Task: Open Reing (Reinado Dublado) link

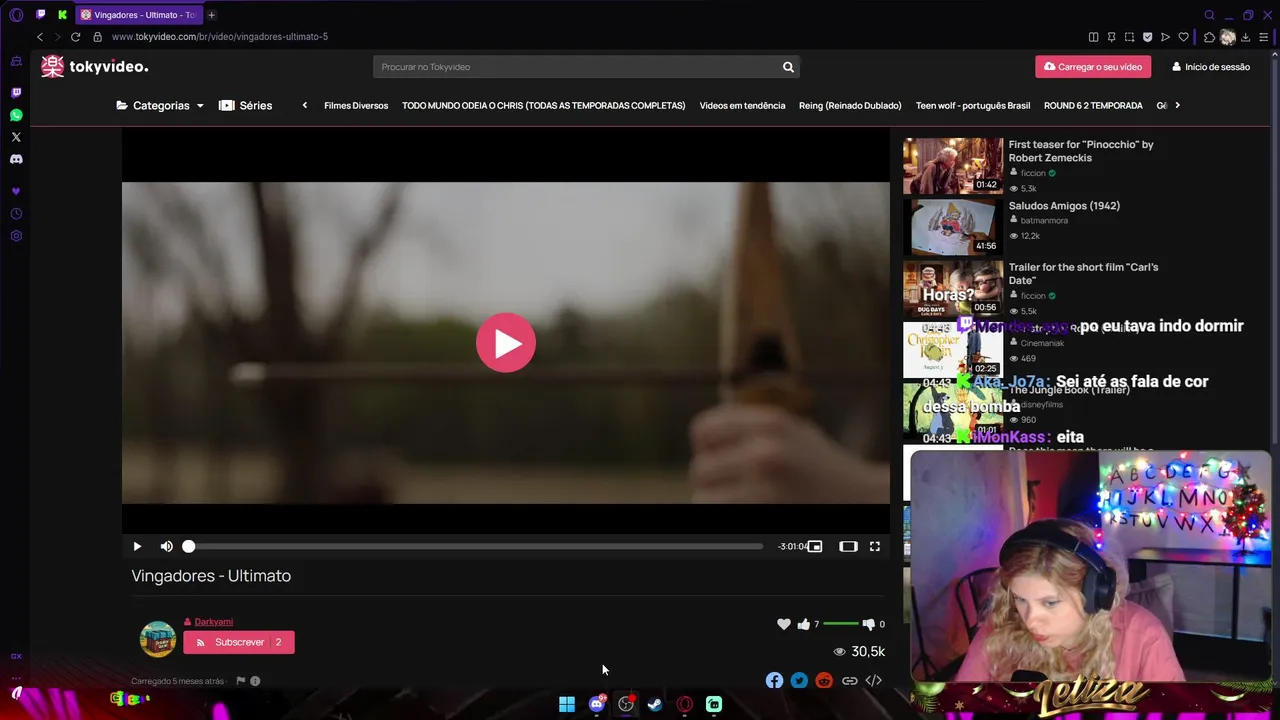Action: tap(850, 105)
